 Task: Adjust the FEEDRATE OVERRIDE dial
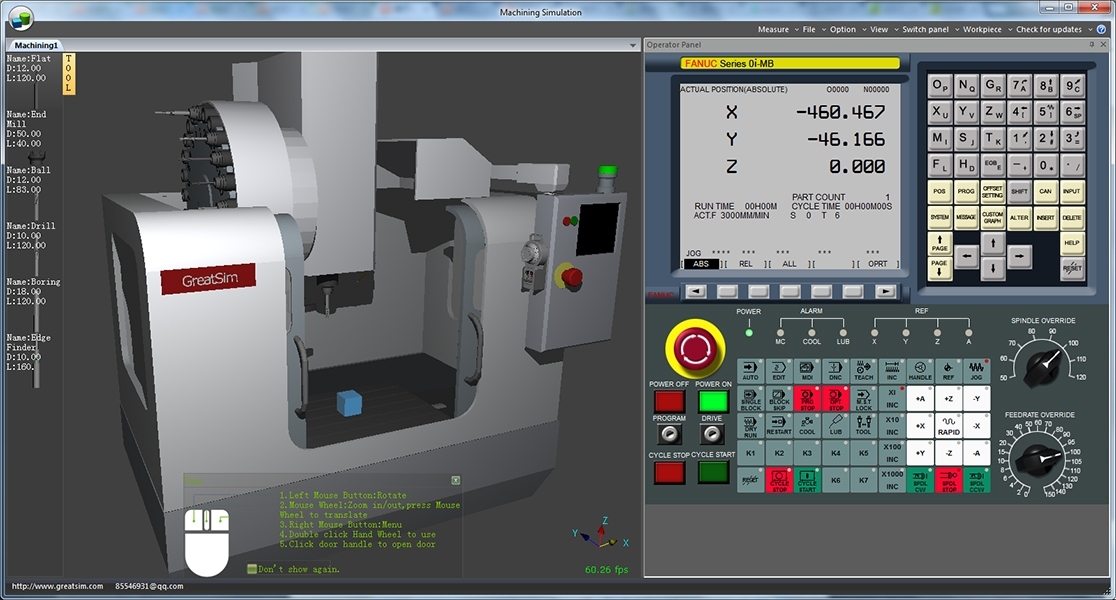1040,459
